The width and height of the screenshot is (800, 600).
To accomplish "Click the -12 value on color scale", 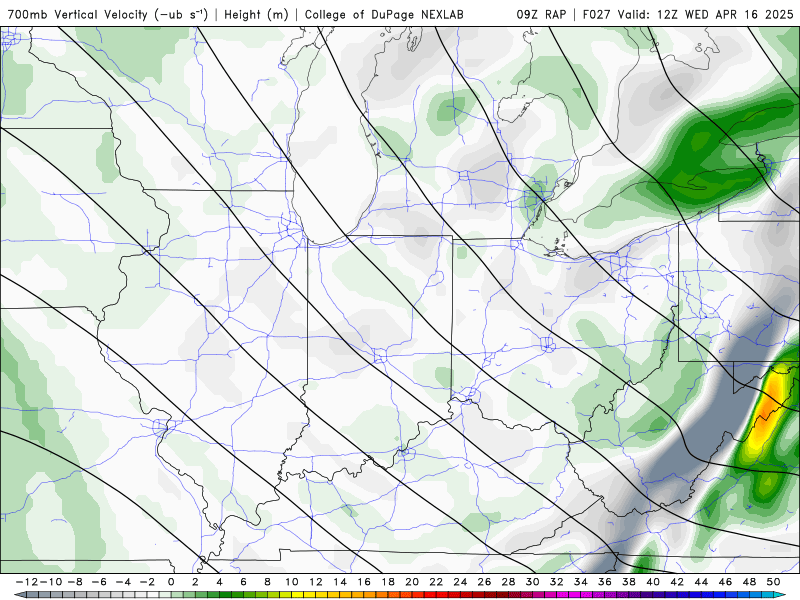I will [x=27, y=582].
